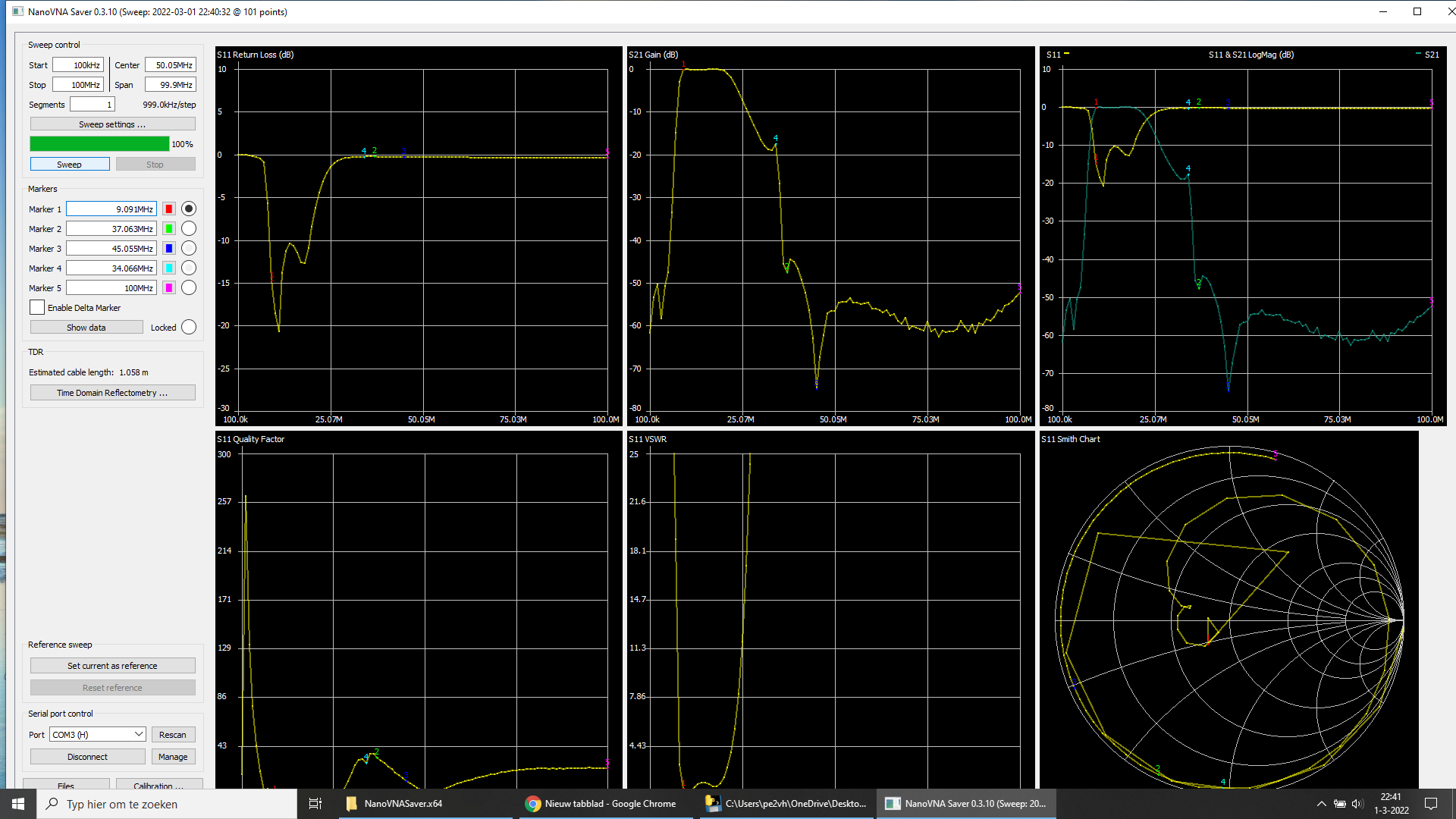Viewport: 1456px width, 819px height.
Task: Edit Marker 5 frequency 100MHz
Action: [111, 287]
